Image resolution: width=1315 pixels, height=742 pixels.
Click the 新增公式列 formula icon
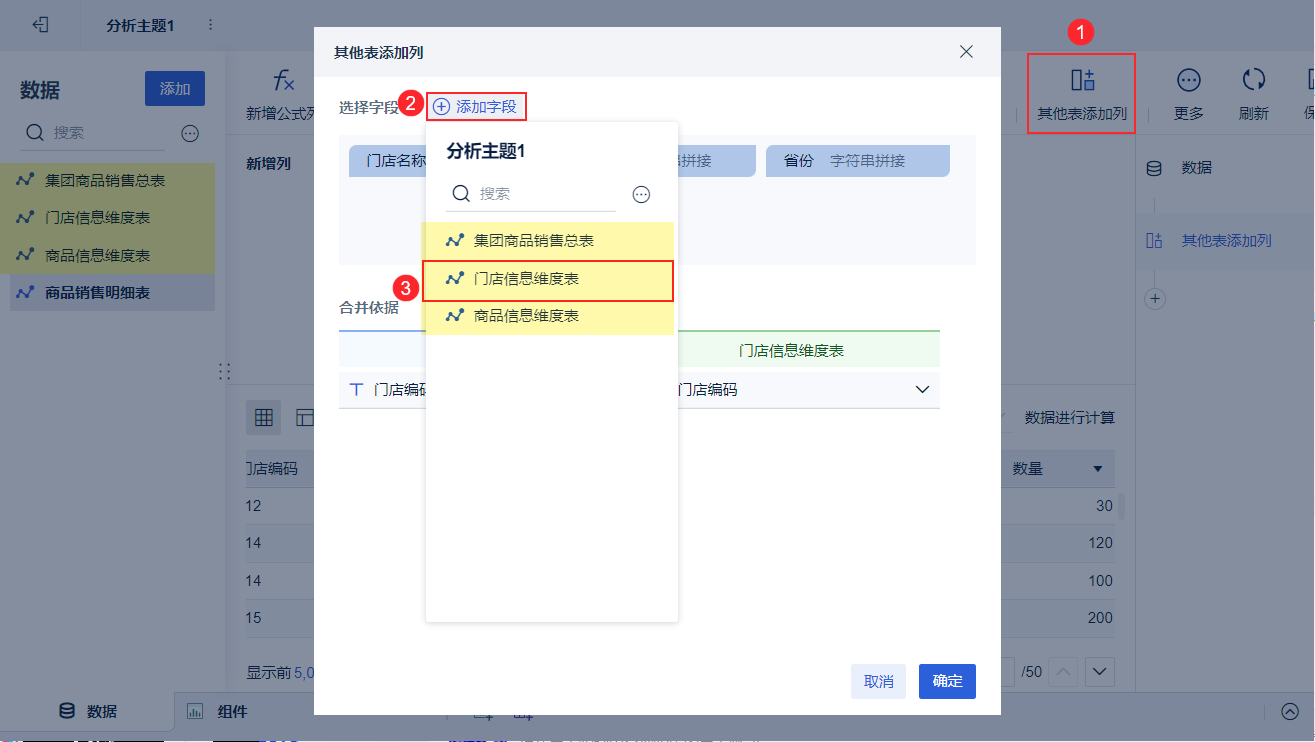pyautogui.click(x=284, y=81)
